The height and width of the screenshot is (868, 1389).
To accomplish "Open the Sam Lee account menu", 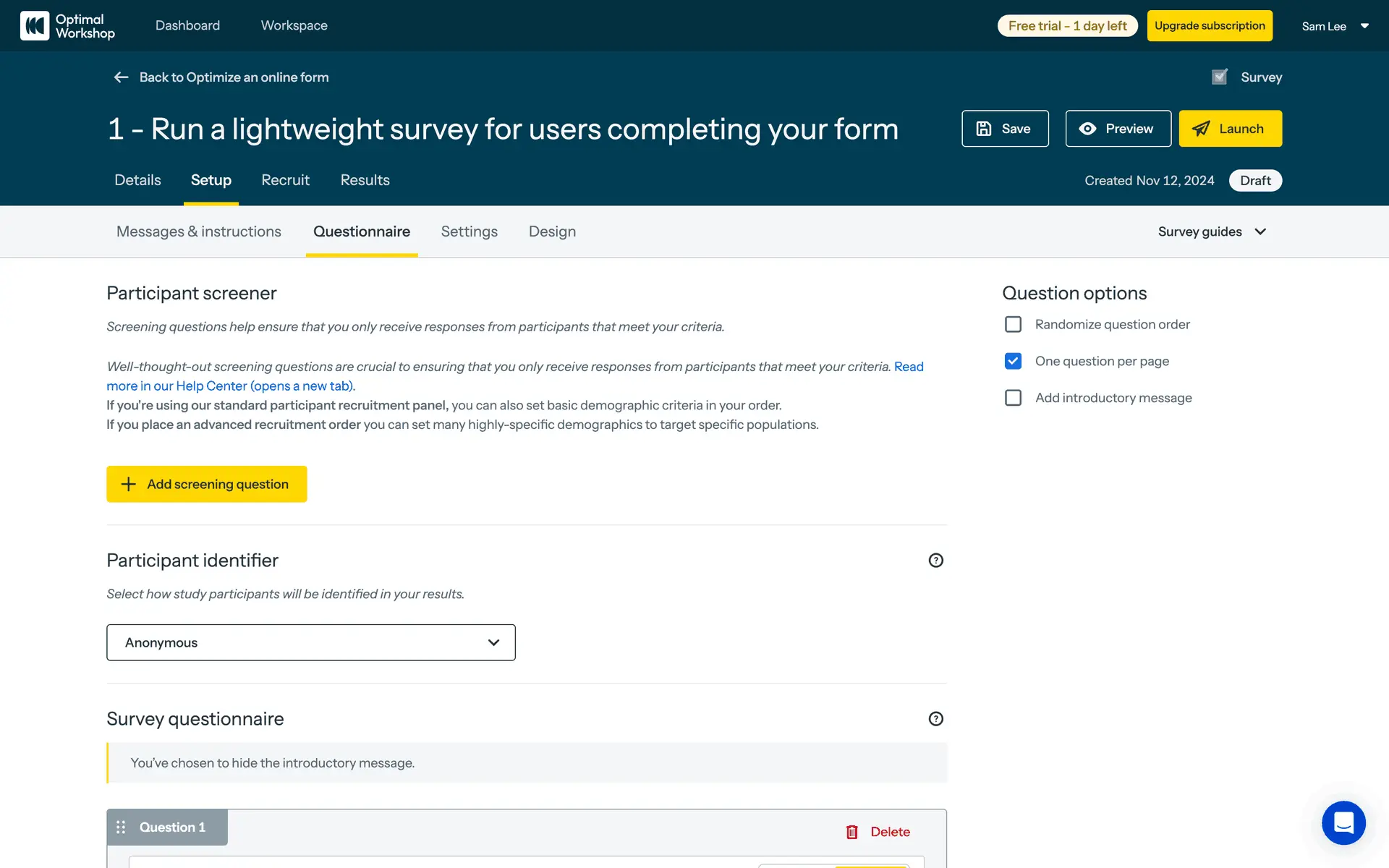I will (x=1335, y=26).
